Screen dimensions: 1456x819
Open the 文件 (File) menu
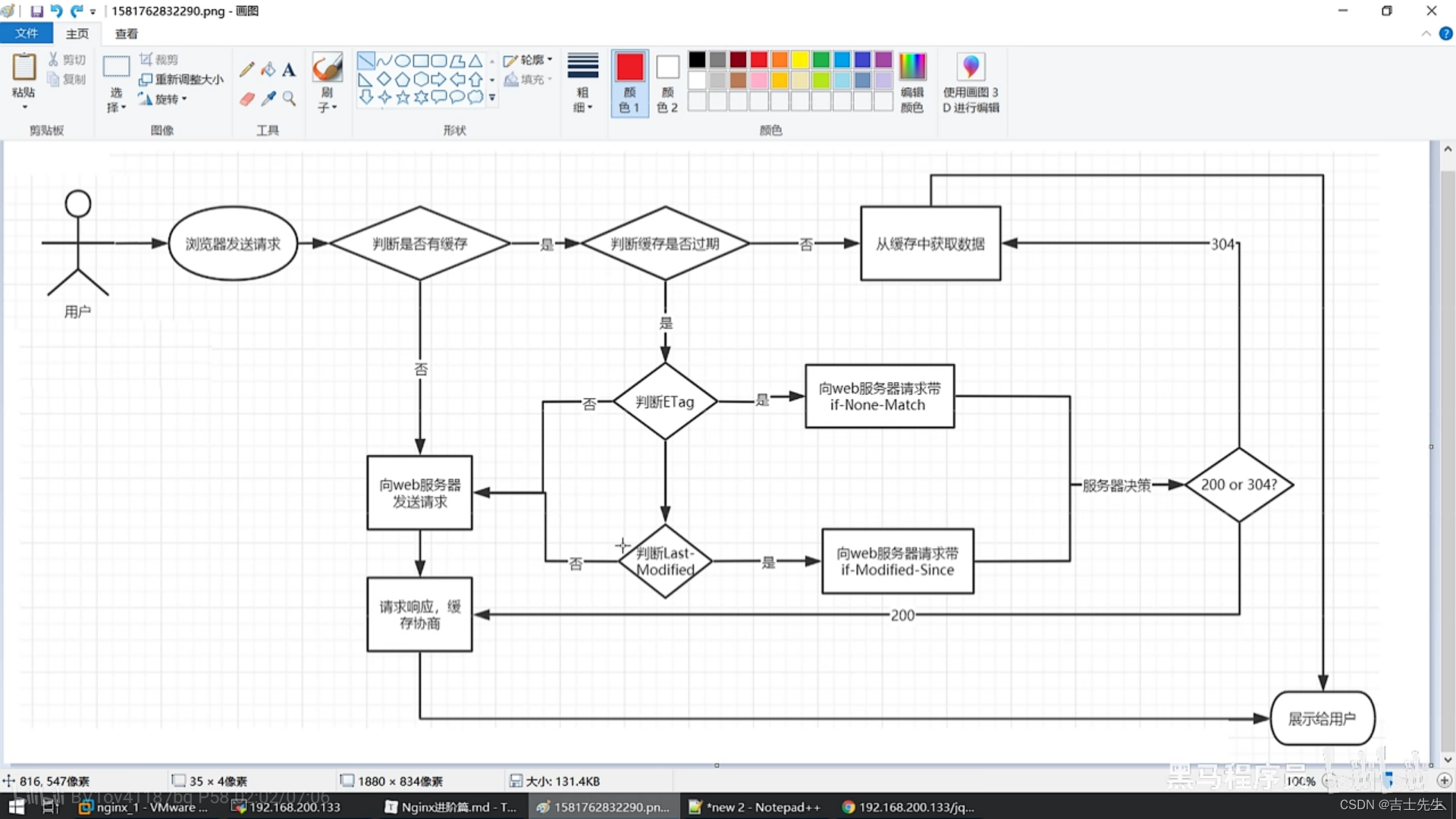[x=27, y=33]
